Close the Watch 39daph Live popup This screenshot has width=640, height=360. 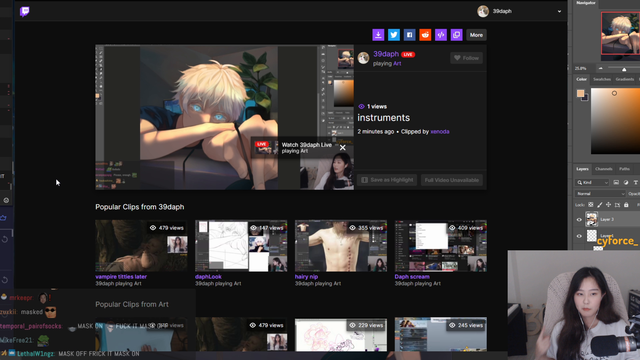342,148
